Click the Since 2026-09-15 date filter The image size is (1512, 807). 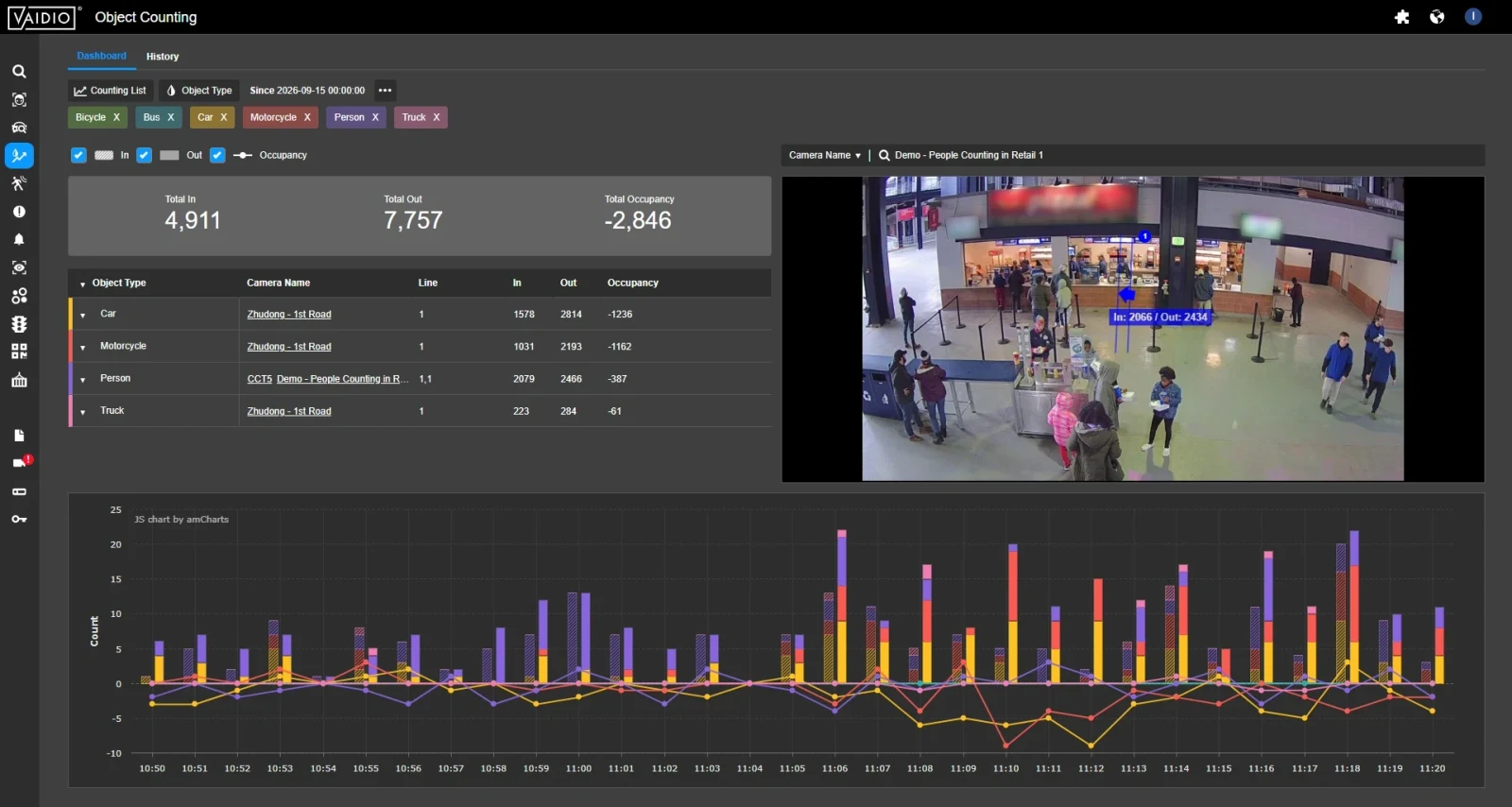pos(307,91)
